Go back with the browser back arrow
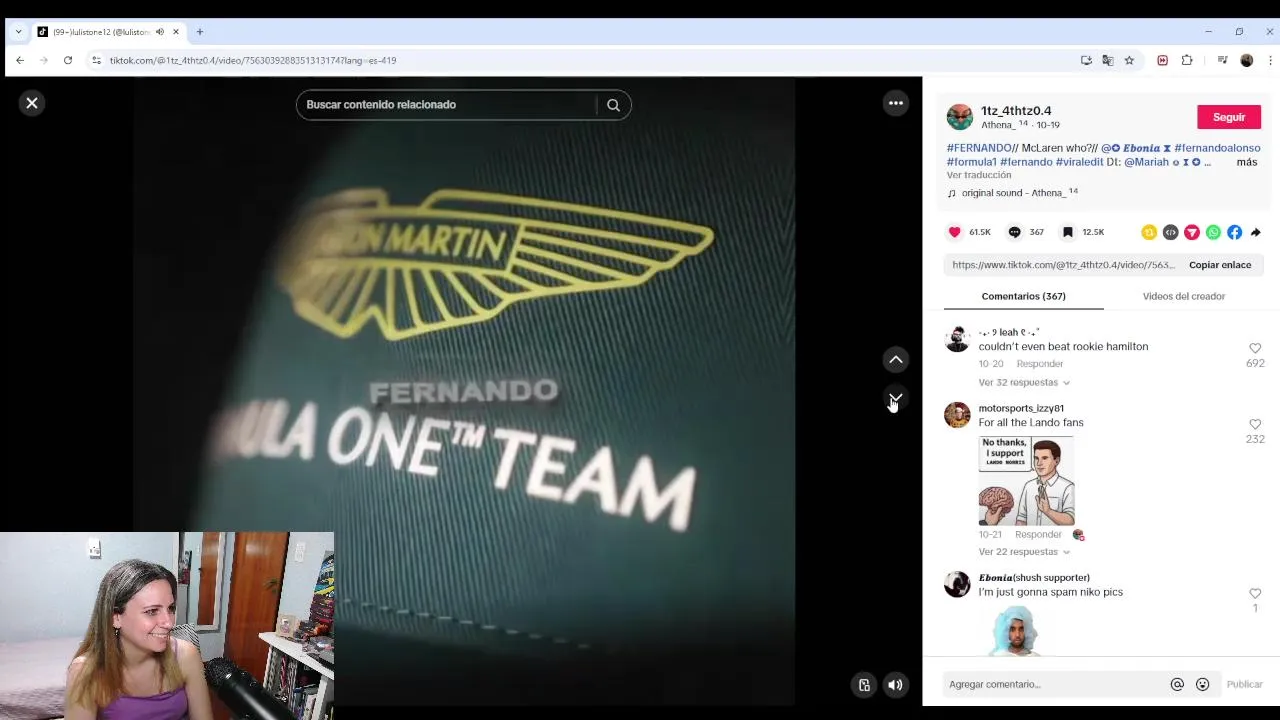 [20, 60]
